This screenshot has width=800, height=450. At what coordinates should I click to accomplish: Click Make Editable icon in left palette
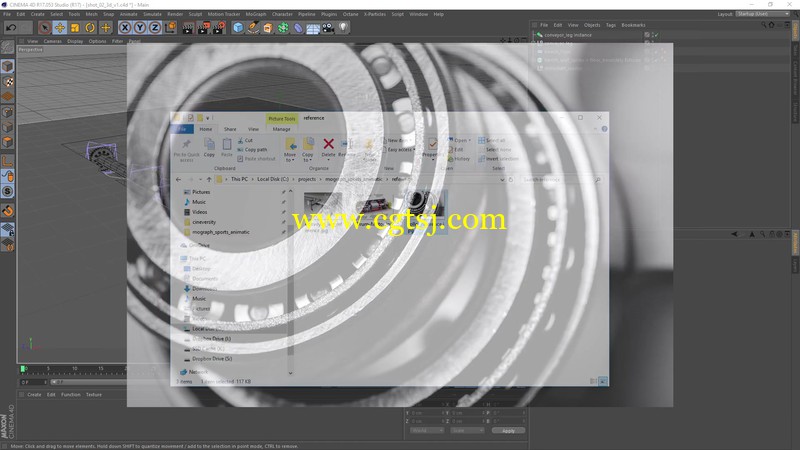click(8, 47)
